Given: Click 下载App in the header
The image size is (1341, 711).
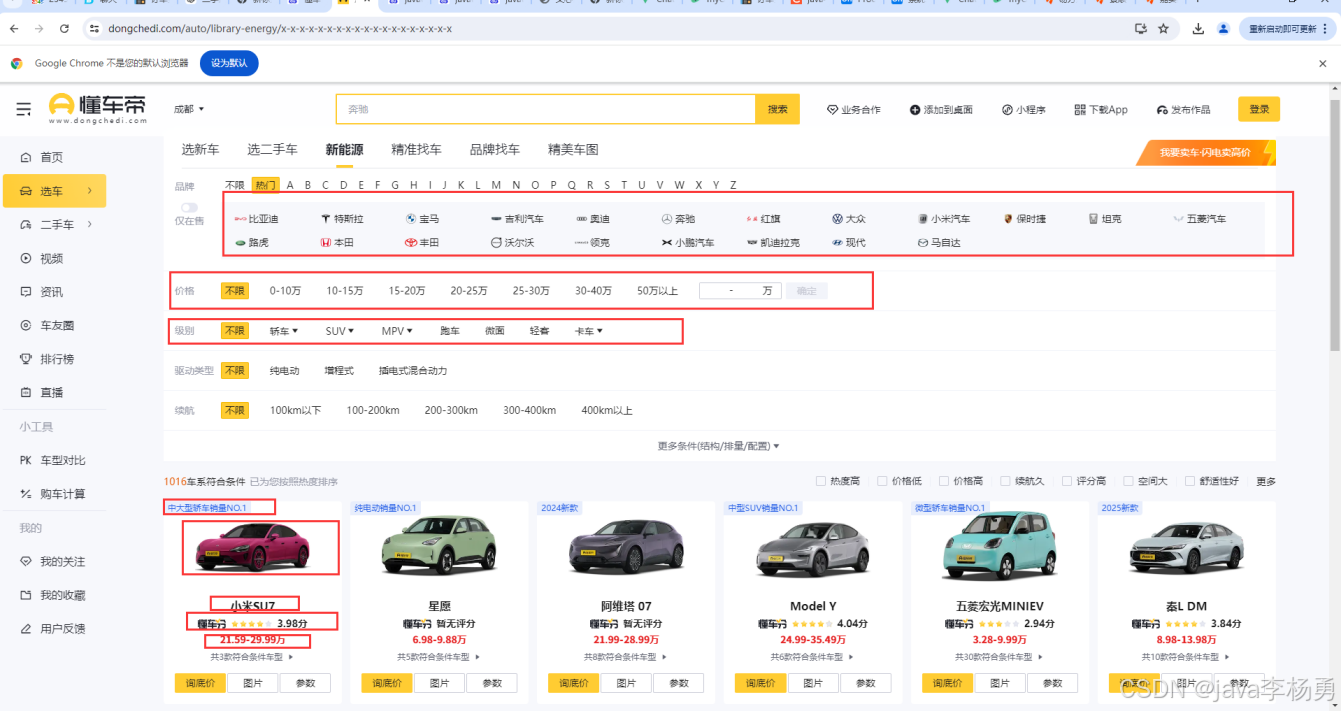Looking at the screenshot, I should coord(1101,110).
